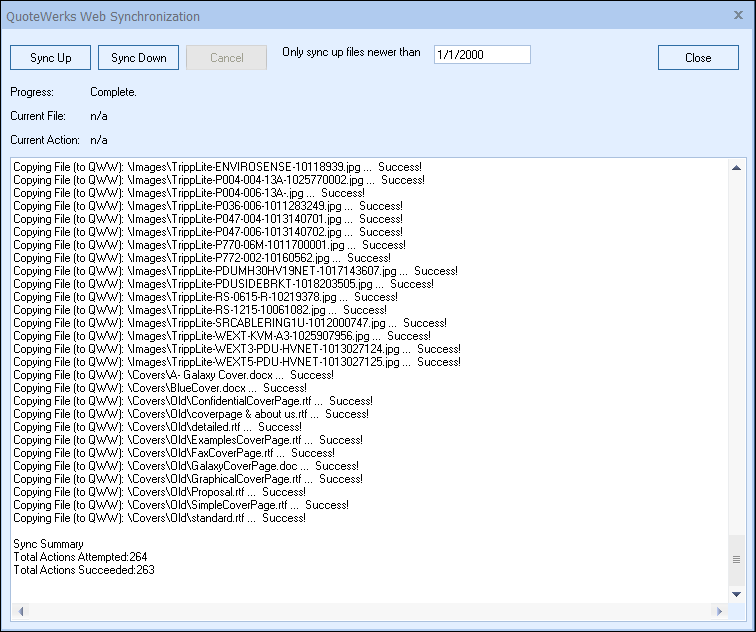The width and height of the screenshot is (756, 632).
Task: Click the Sync Up button
Action: 50,58
